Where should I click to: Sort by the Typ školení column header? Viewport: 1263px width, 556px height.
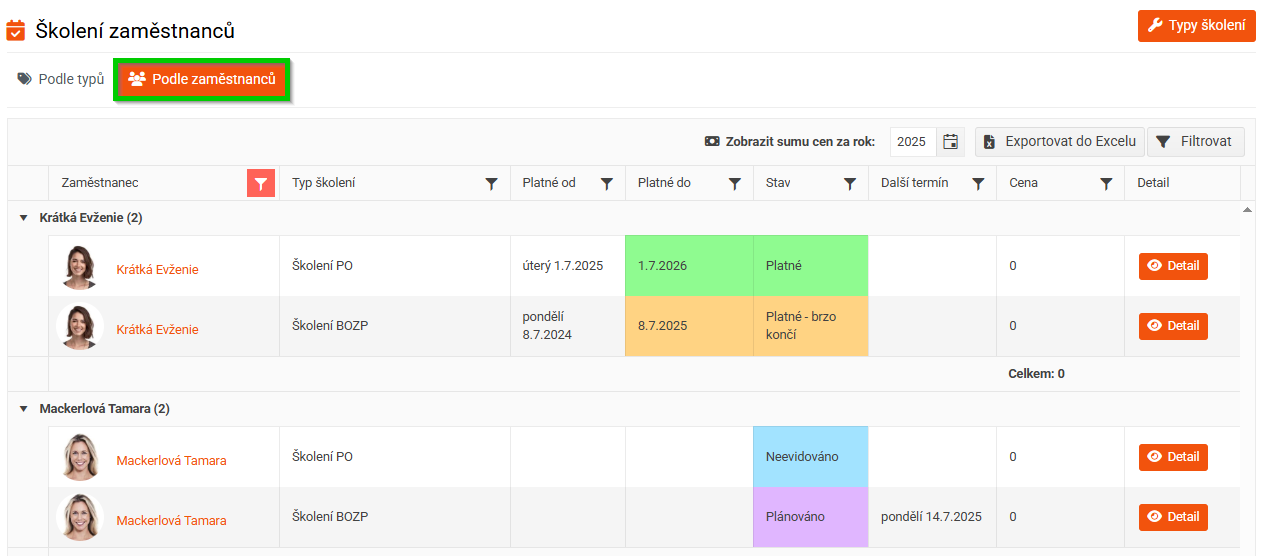pyautogui.click(x=323, y=183)
